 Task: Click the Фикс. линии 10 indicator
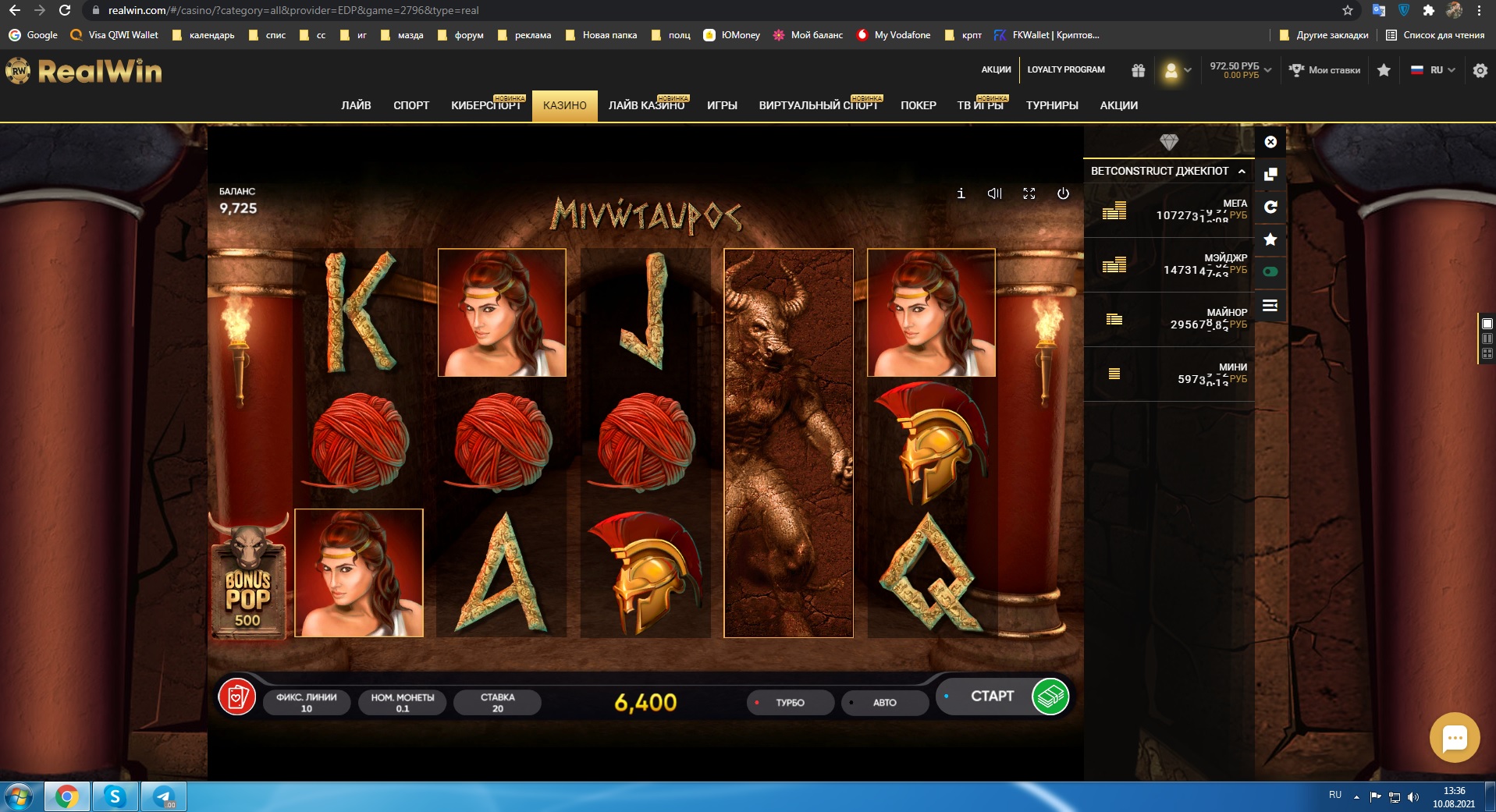coord(307,703)
